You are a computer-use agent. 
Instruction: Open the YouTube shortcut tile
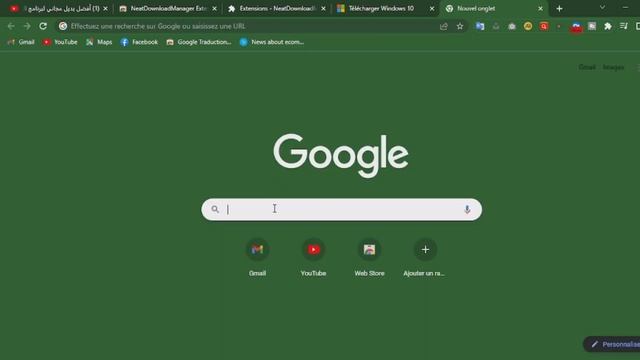pos(313,258)
